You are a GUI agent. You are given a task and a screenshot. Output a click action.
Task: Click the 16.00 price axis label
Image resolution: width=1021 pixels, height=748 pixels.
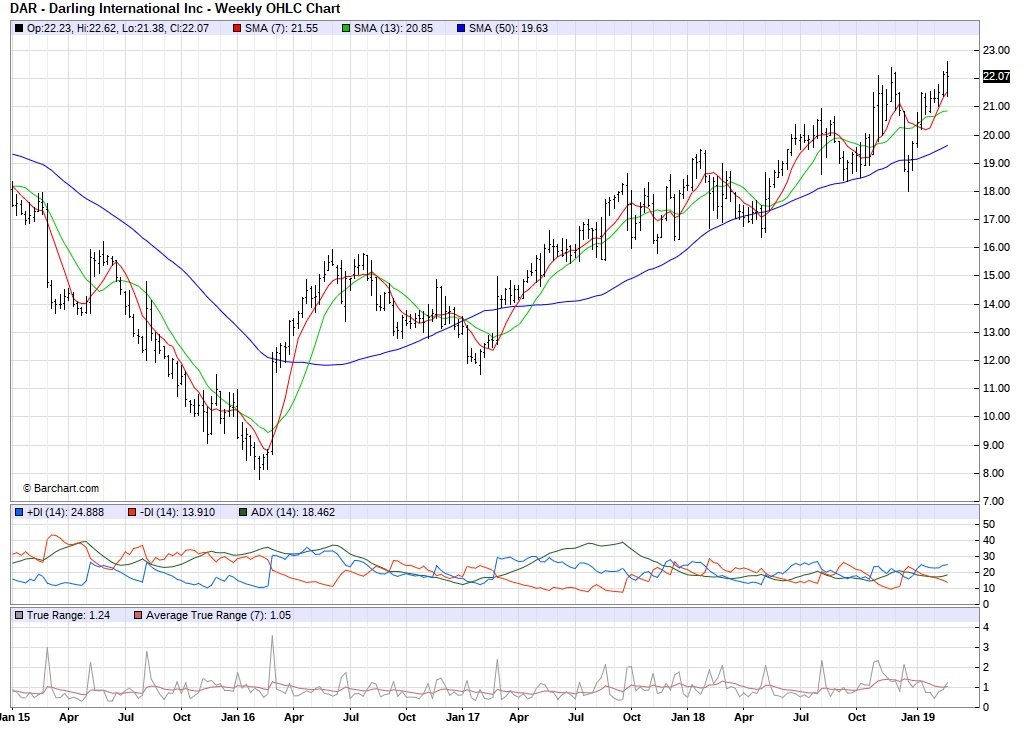point(996,247)
